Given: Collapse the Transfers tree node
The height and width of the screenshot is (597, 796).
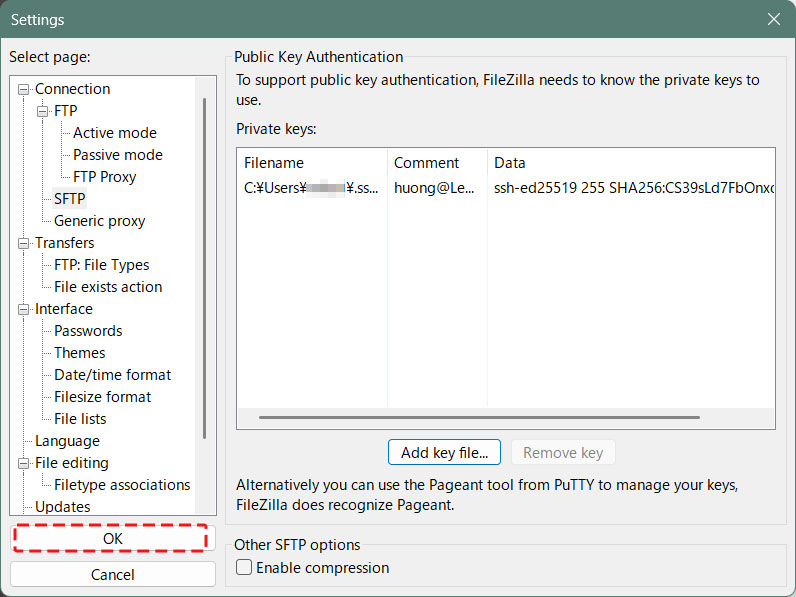Looking at the screenshot, I should pyautogui.click(x=25, y=243).
